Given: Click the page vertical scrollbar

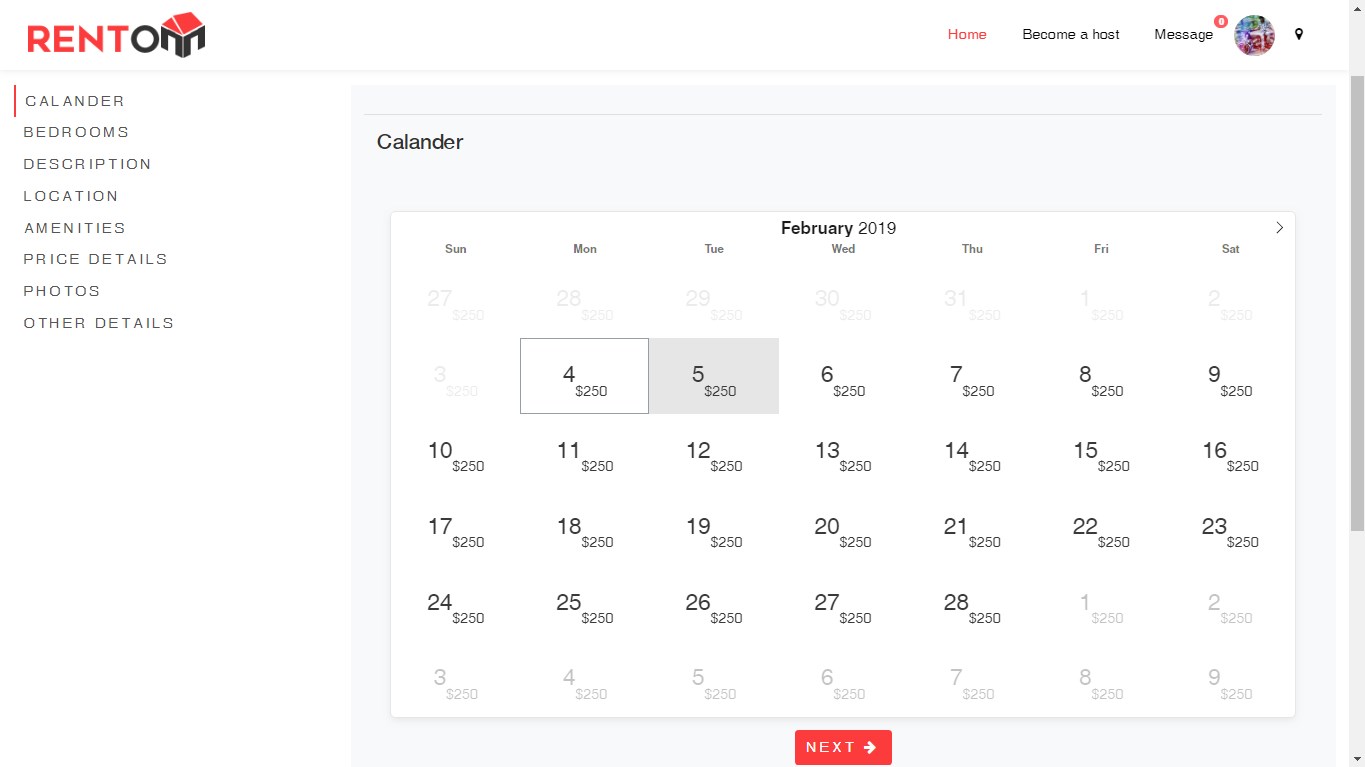Looking at the screenshot, I should (x=1357, y=300).
